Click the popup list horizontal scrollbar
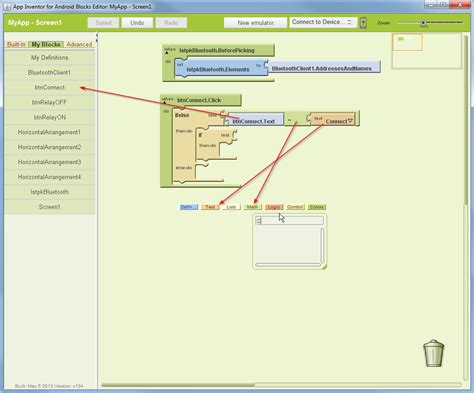This screenshot has width=474, height=393. click(288, 265)
